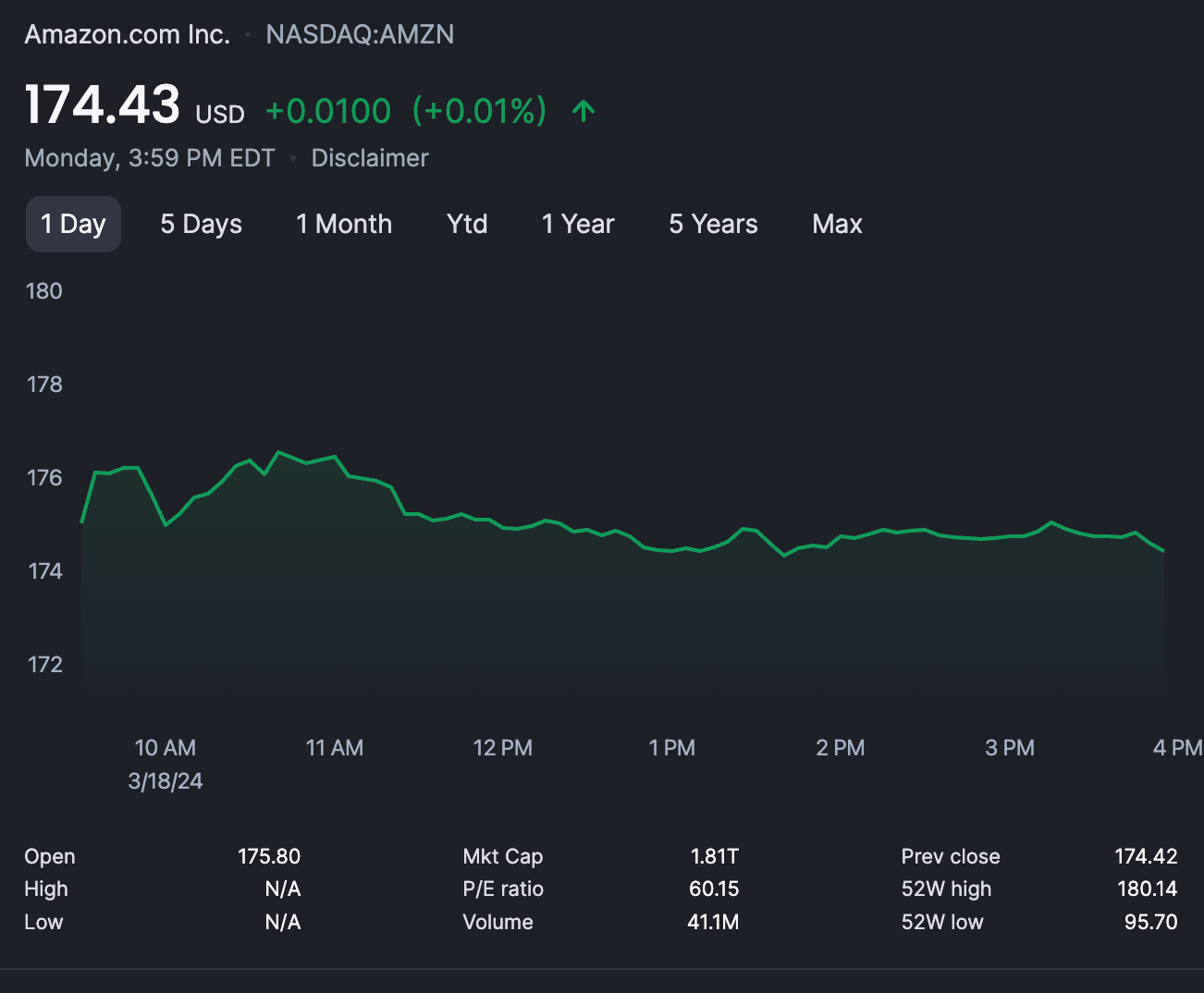Open the Ytd range tab

tap(467, 224)
